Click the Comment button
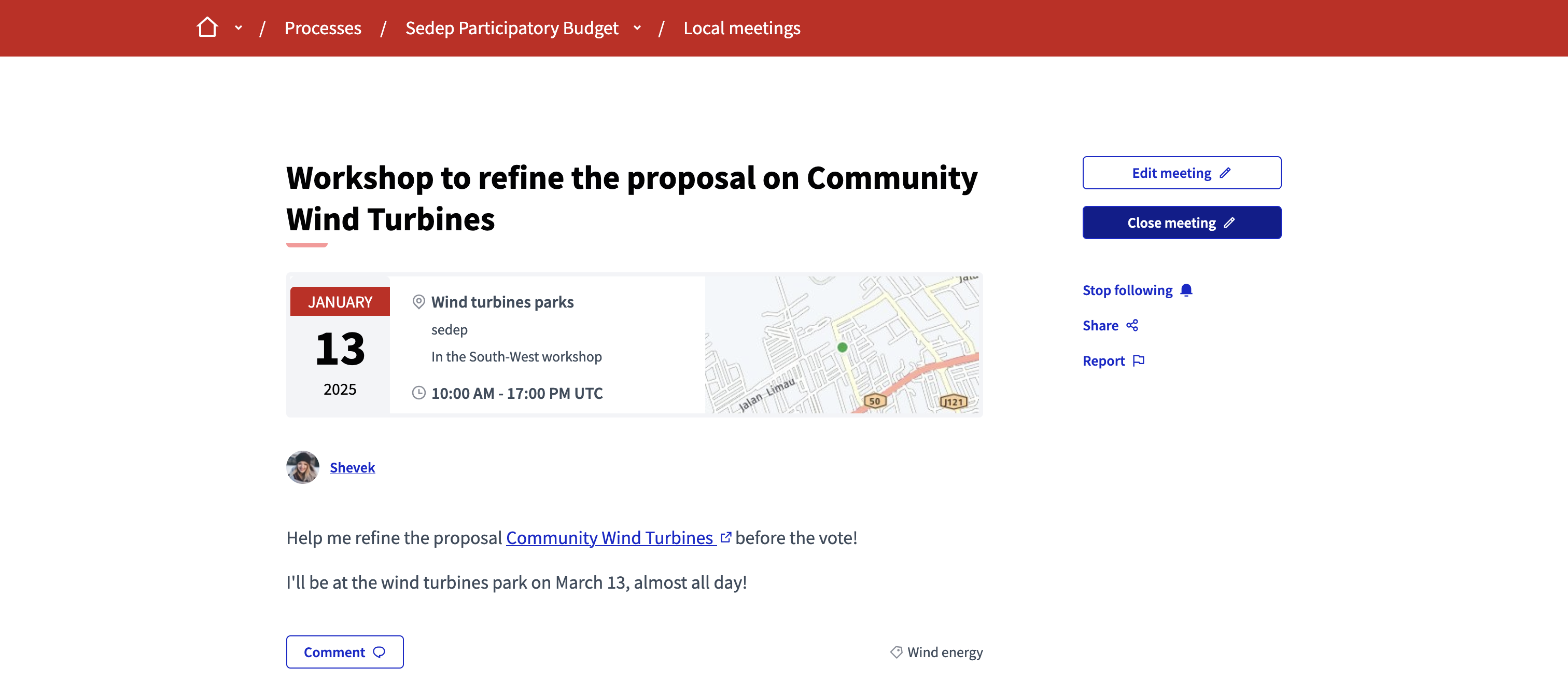 (344, 652)
